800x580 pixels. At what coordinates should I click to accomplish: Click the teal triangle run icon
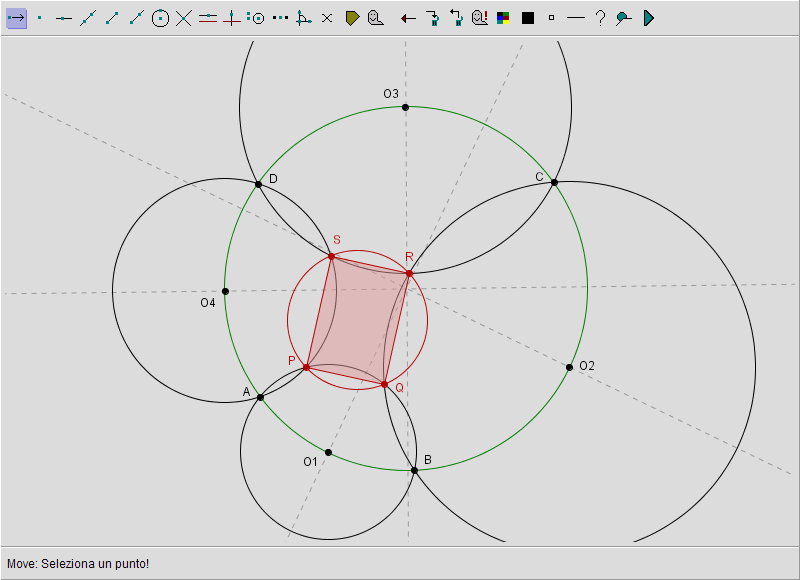click(x=648, y=18)
